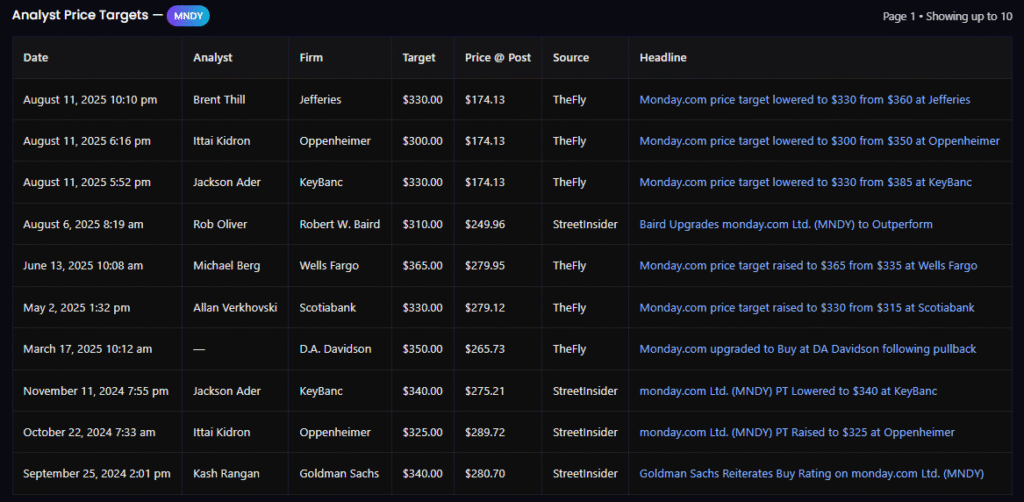Open Baird Upgrades monday.com to Outperform link
Image resolution: width=1024 pixels, height=502 pixels.
click(x=785, y=224)
